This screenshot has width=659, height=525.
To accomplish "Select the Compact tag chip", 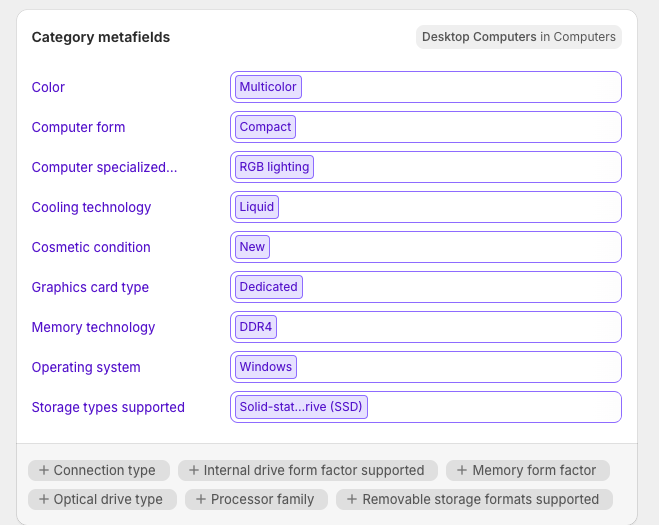I will (x=265, y=127).
